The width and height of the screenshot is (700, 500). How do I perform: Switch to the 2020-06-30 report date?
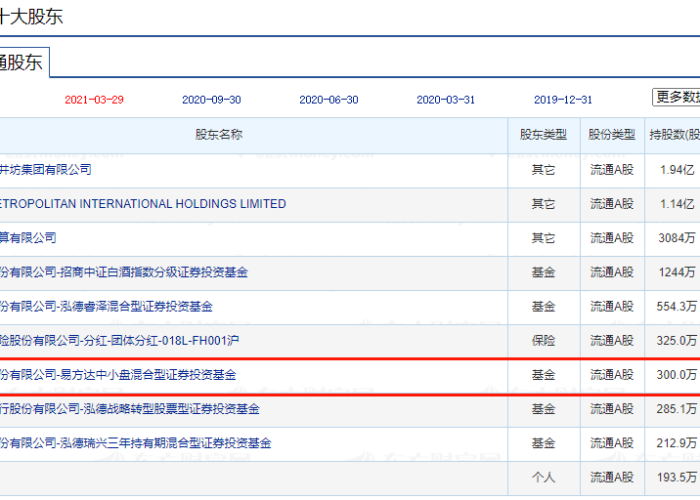(x=329, y=100)
